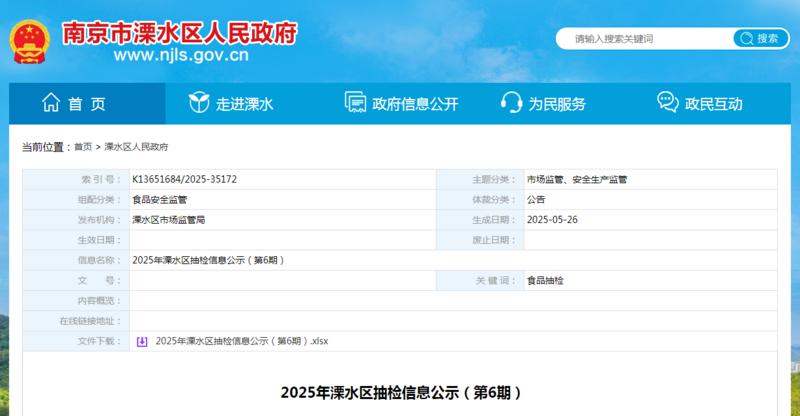Click the 发布机构 field label

tap(99, 219)
